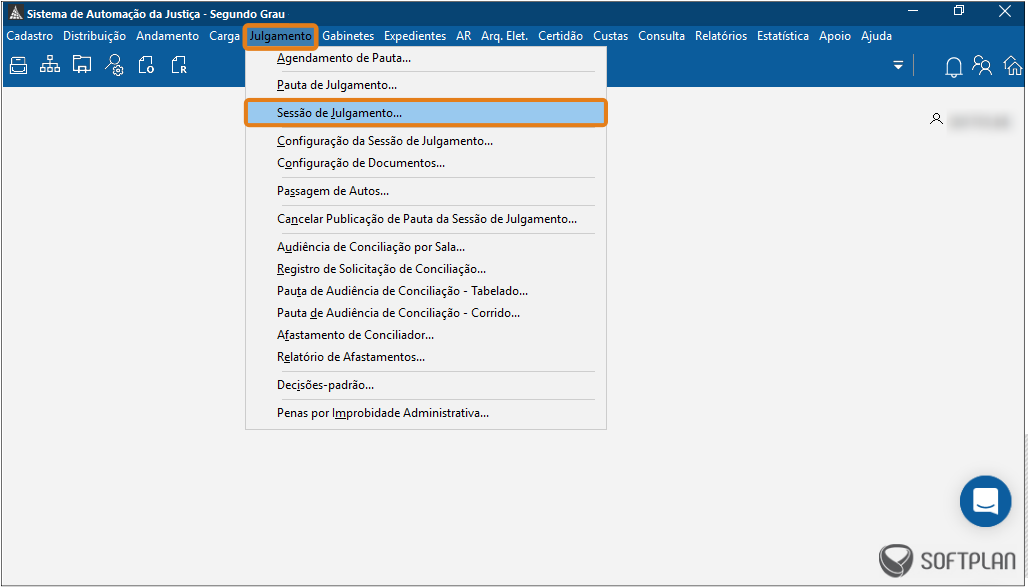Open the Cadastro menu
The image size is (1028, 587).
click(30, 36)
